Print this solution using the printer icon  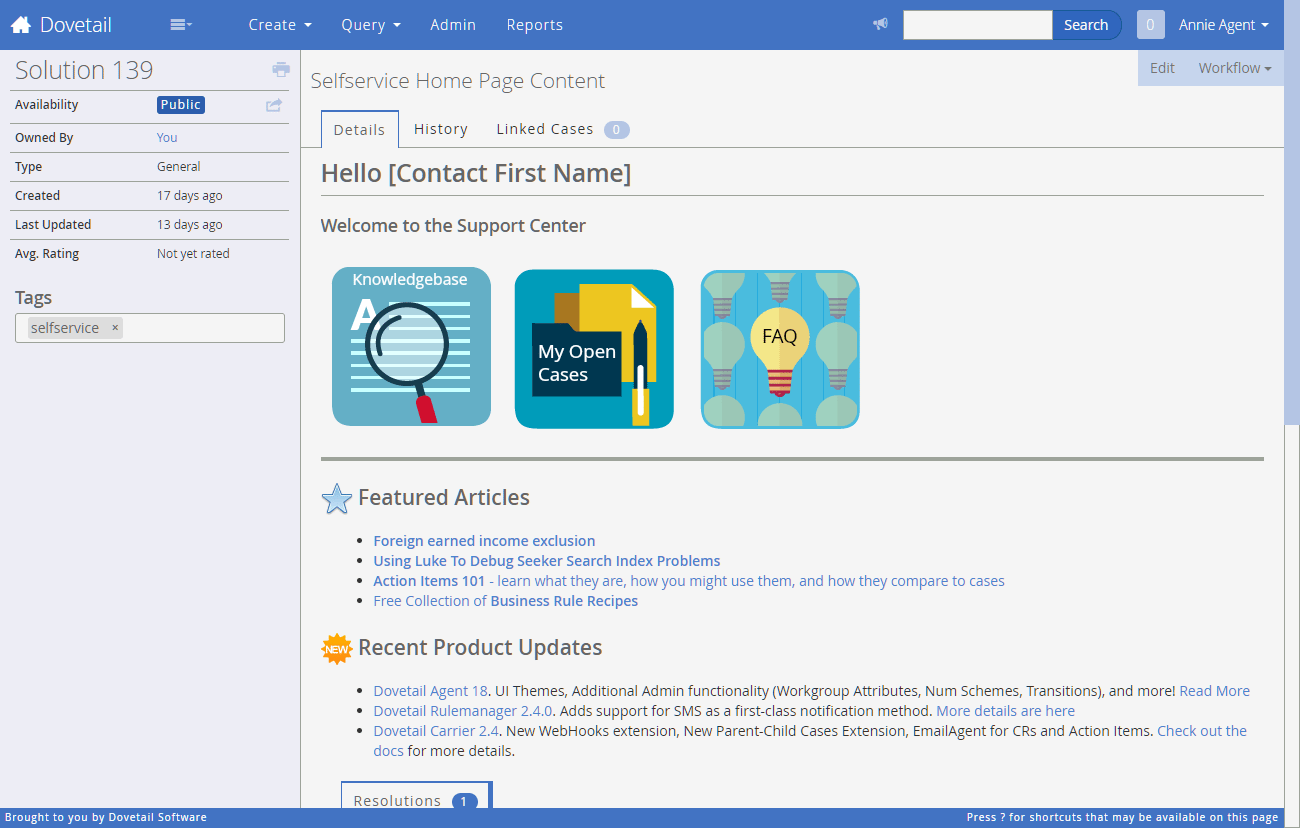pos(281,70)
